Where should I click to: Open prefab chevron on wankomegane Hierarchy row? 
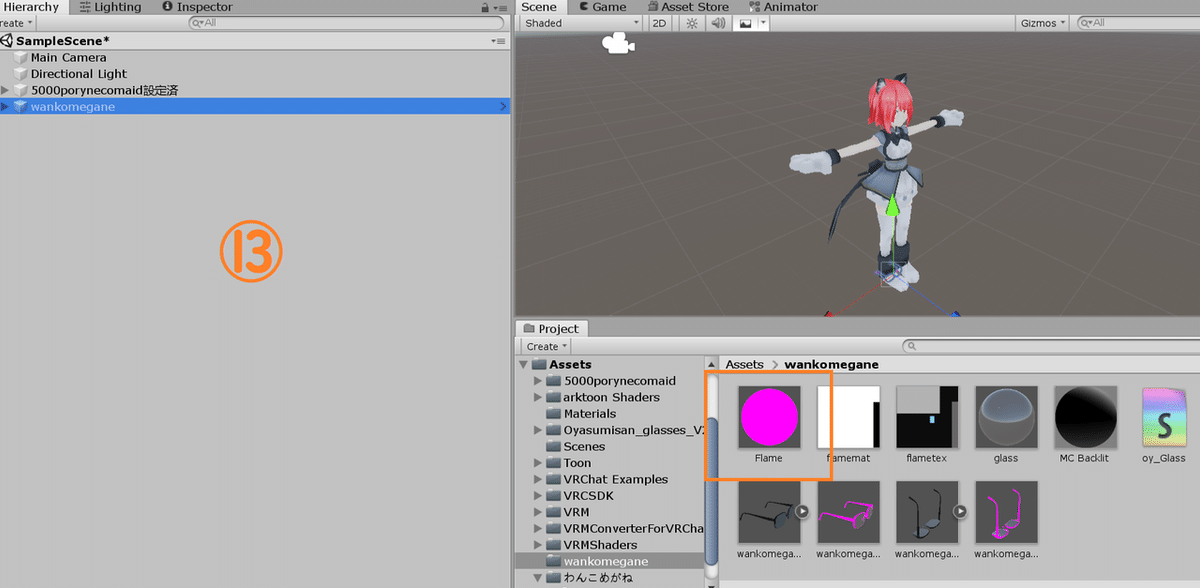(x=502, y=106)
